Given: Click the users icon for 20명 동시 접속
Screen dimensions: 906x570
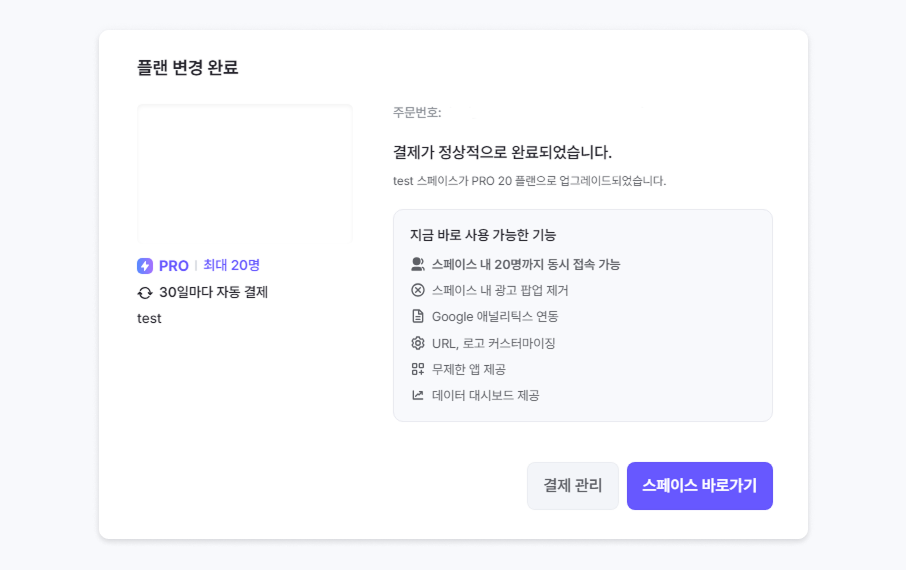Looking at the screenshot, I should point(418,264).
